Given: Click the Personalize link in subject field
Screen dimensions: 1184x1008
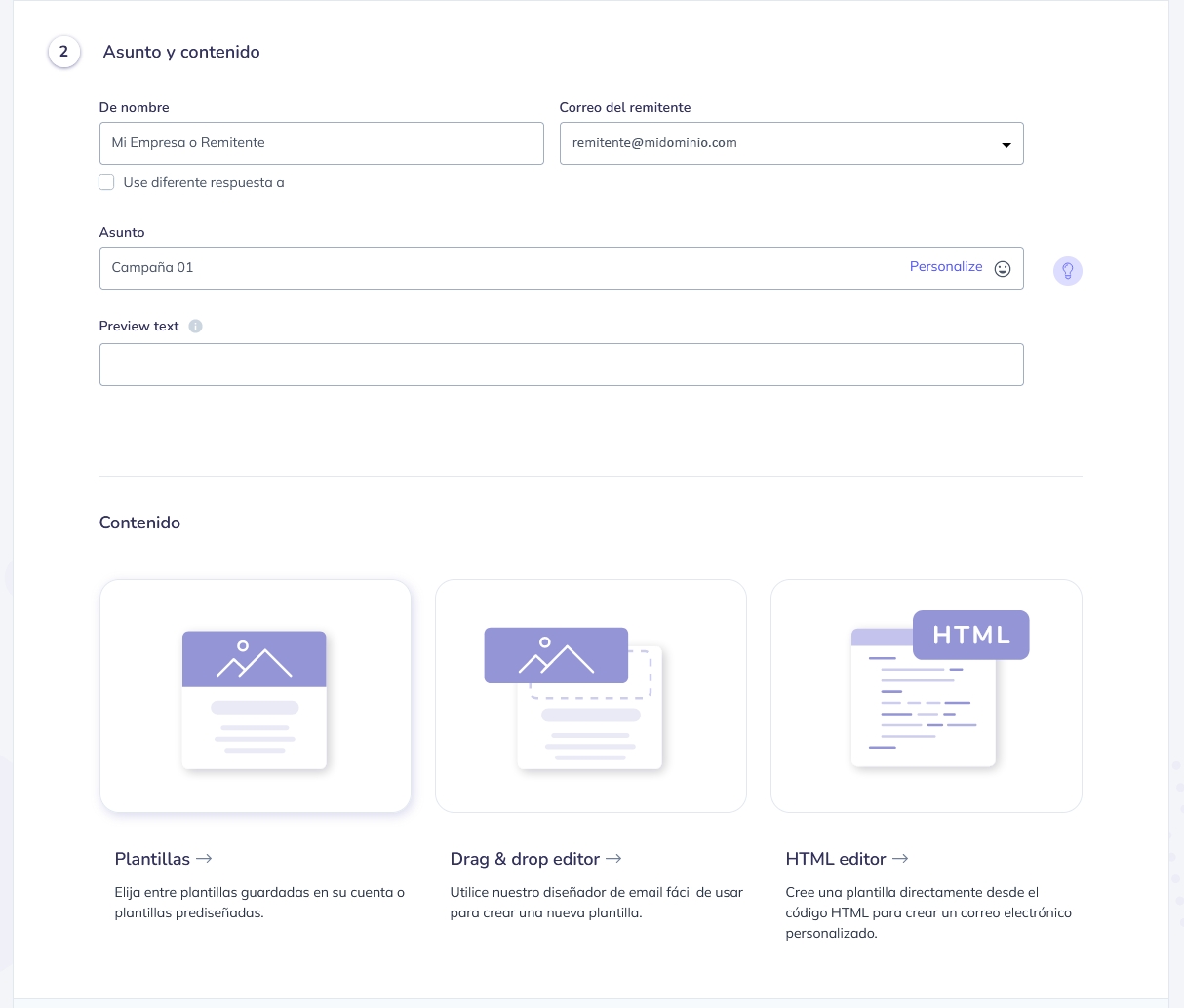Looking at the screenshot, I should click(x=945, y=267).
